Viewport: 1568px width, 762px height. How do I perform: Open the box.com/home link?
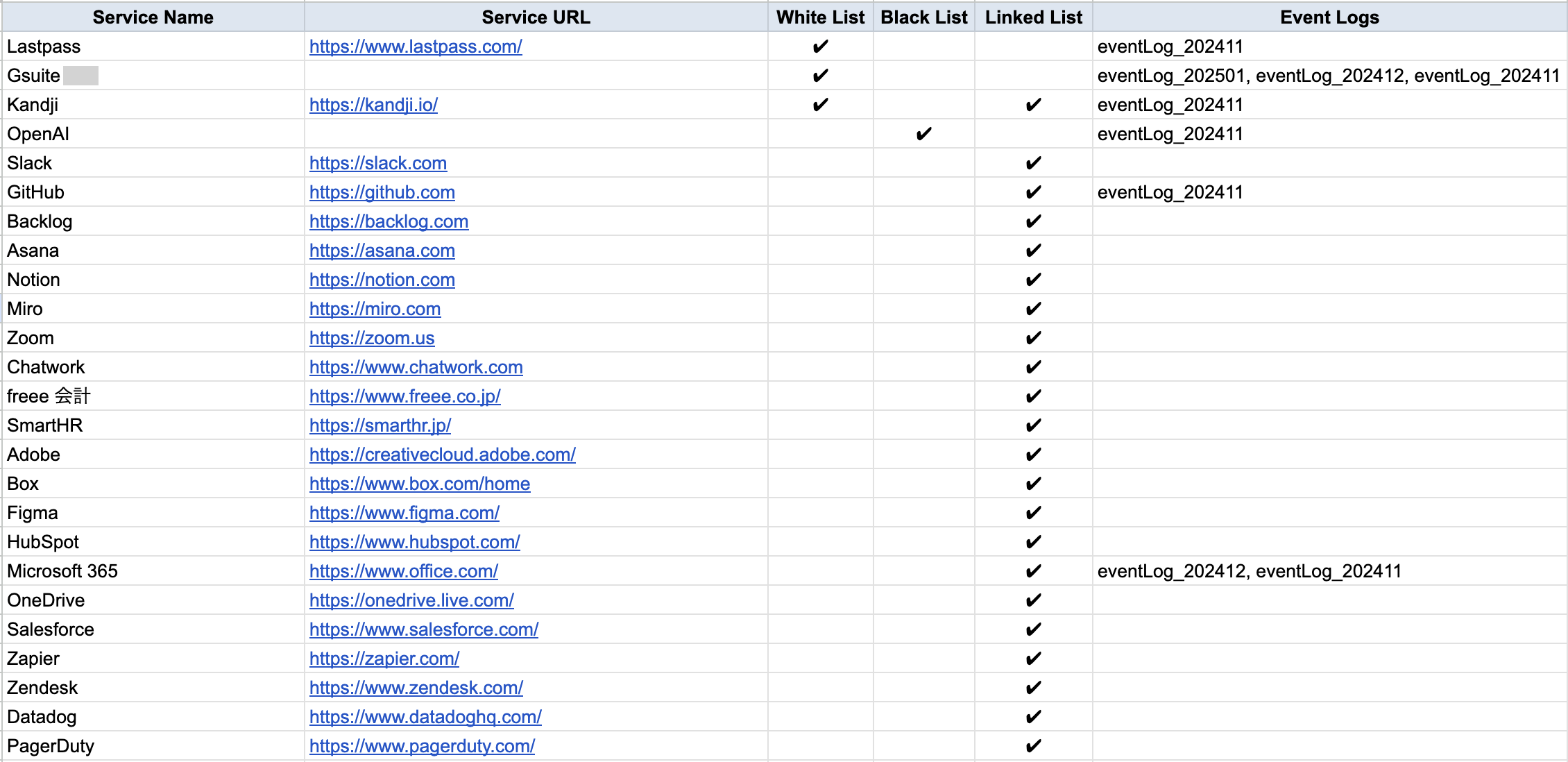coord(420,484)
